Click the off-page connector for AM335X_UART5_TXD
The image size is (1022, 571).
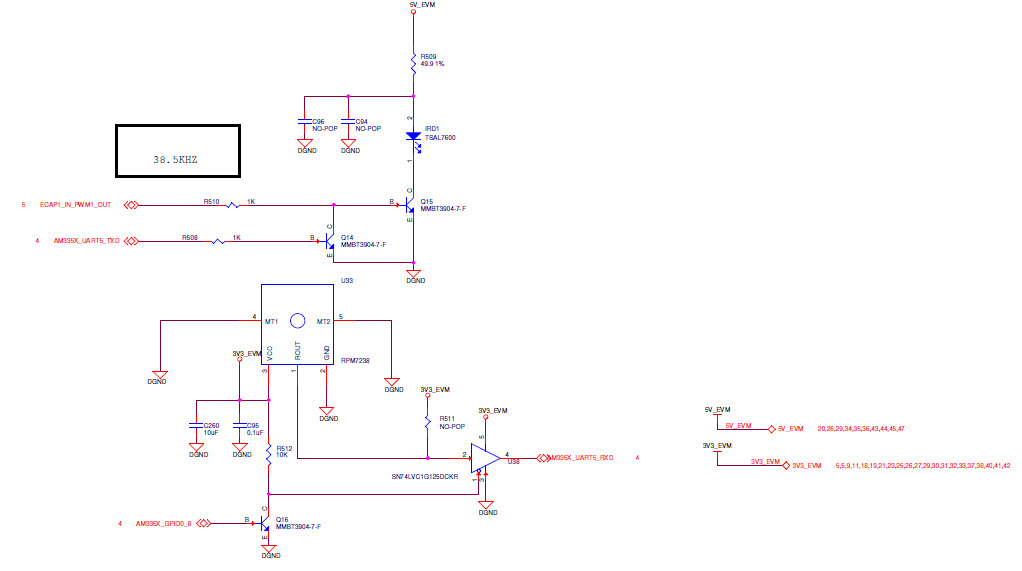tap(131, 241)
